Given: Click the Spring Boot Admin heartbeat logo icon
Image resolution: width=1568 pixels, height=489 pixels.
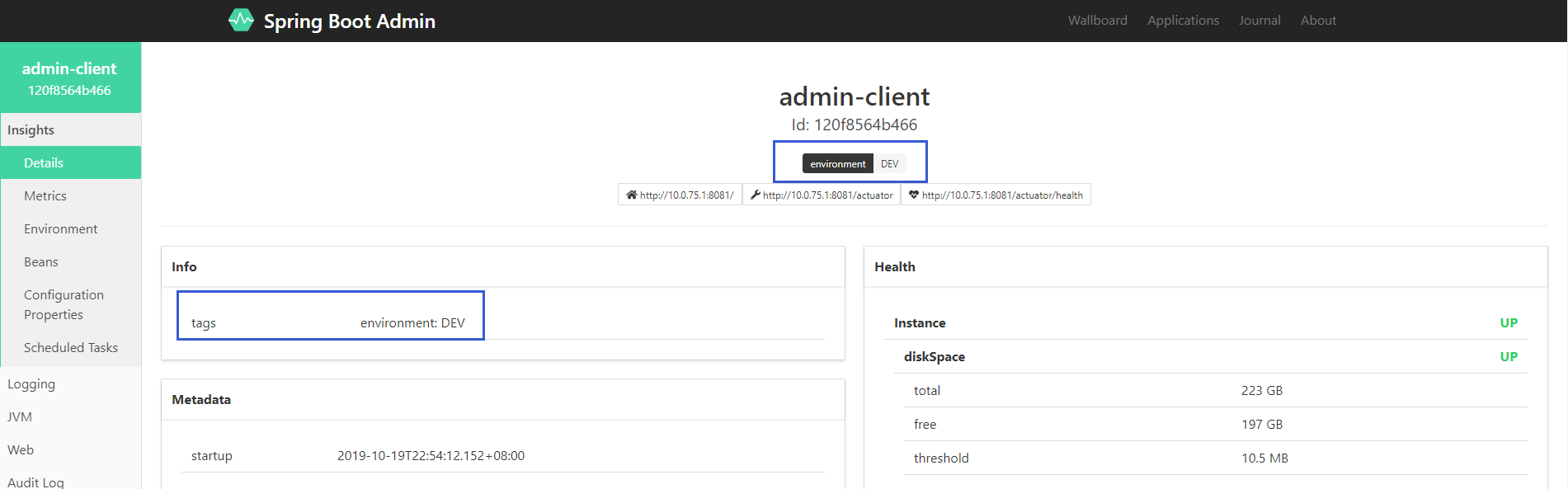Looking at the screenshot, I should coord(241,20).
